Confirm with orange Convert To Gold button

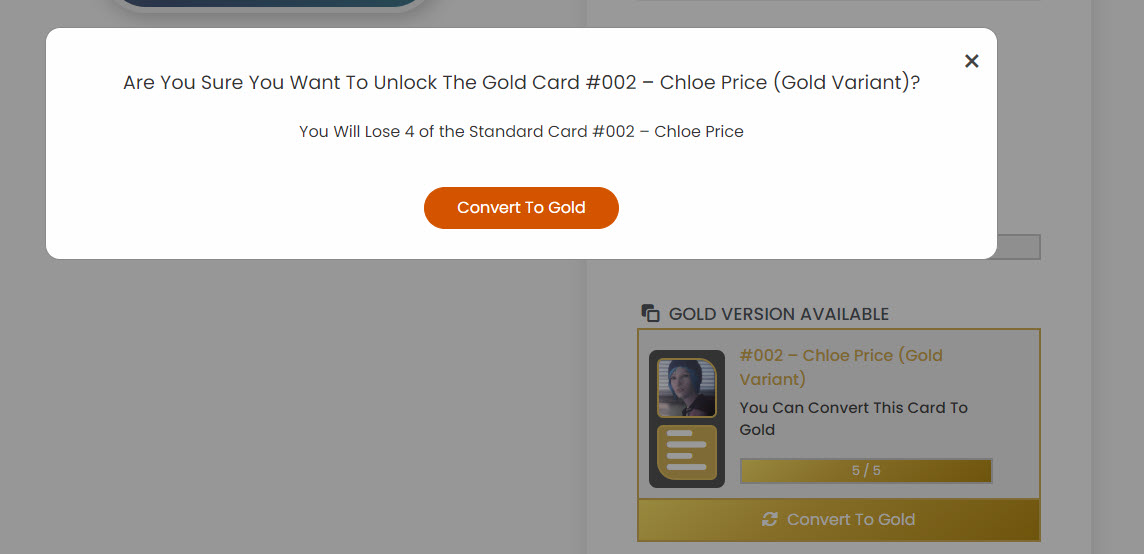pyautogui.click(x=521, y=208)
